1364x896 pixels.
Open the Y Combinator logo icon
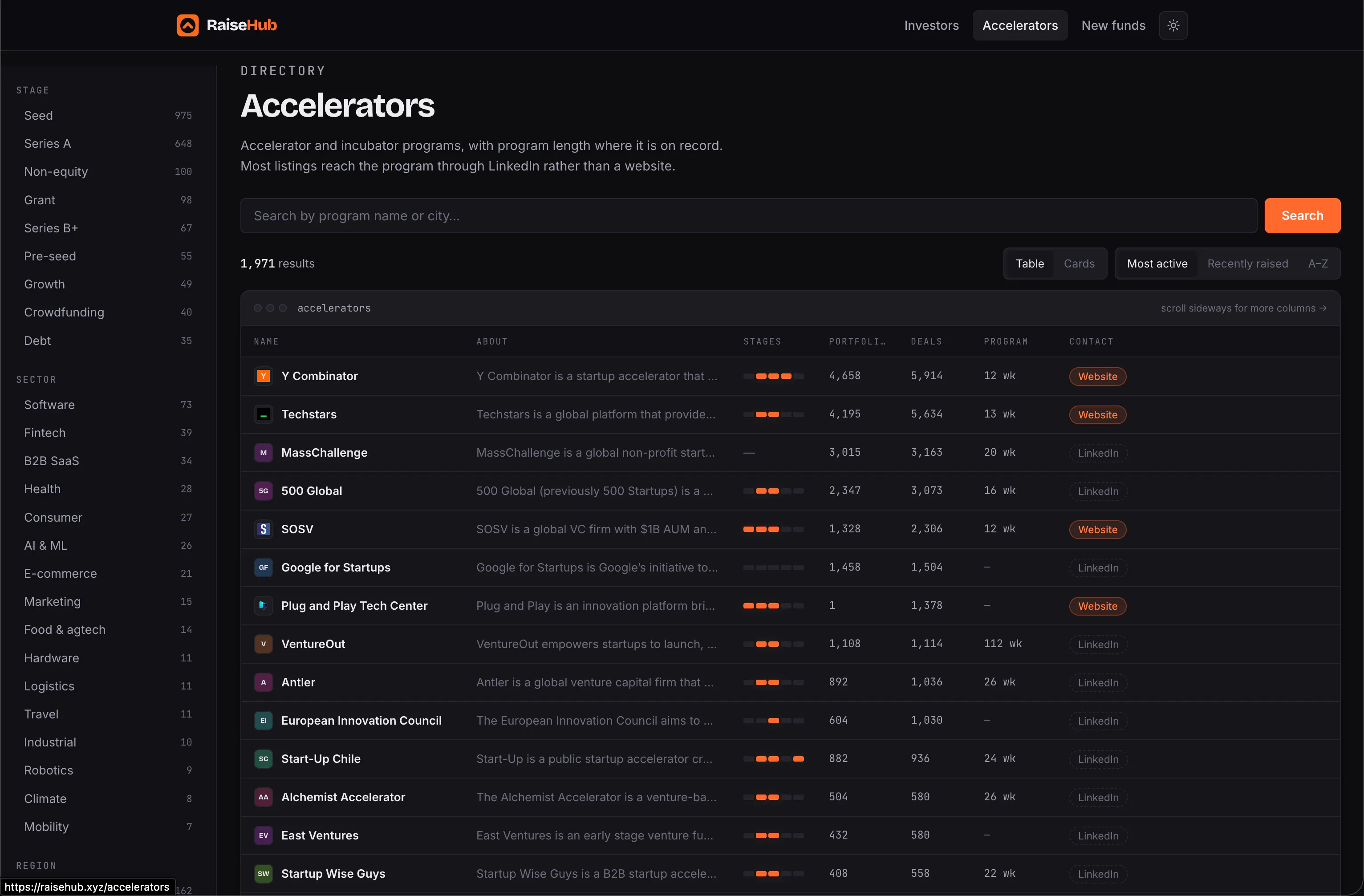coord(264,376)
